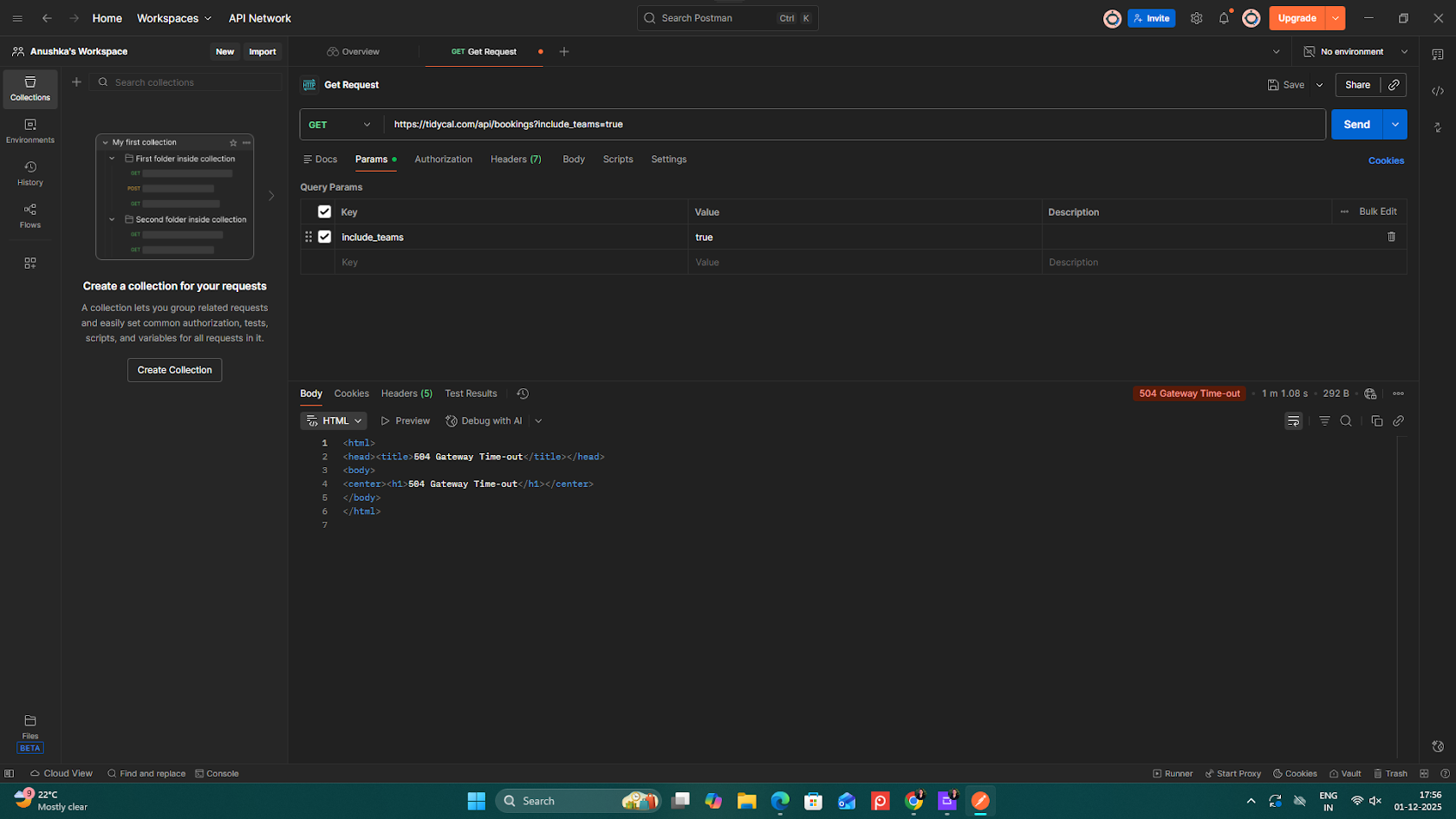The height and width of the screenshot is (819, 1456).
Task: Switch to the Authorization tab
Action: tap(443, 159)
